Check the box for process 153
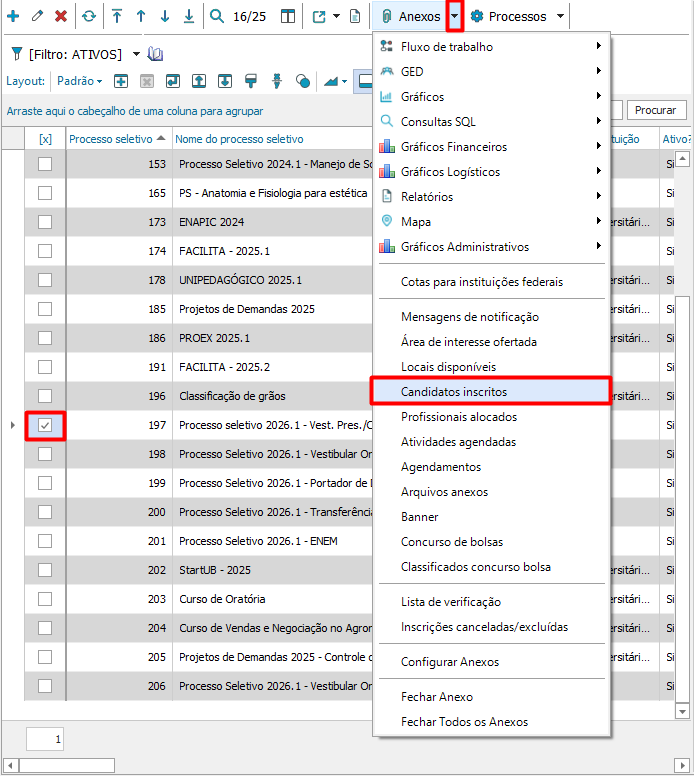Screen dimensions: 694x776 [x=45, y=164]
